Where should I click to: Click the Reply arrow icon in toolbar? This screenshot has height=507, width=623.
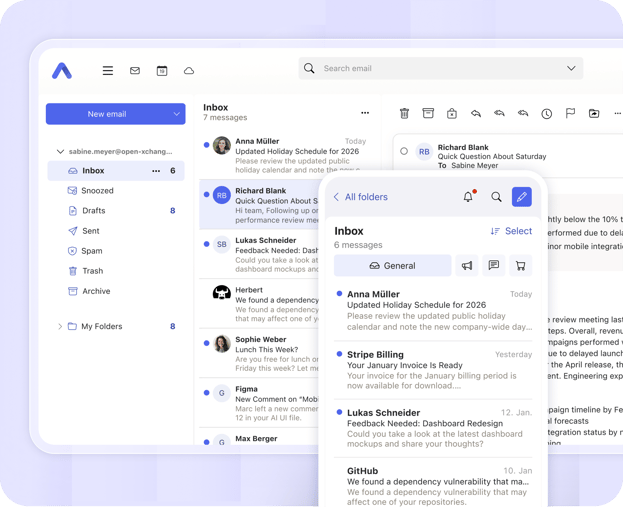click(x=476, y=114)
